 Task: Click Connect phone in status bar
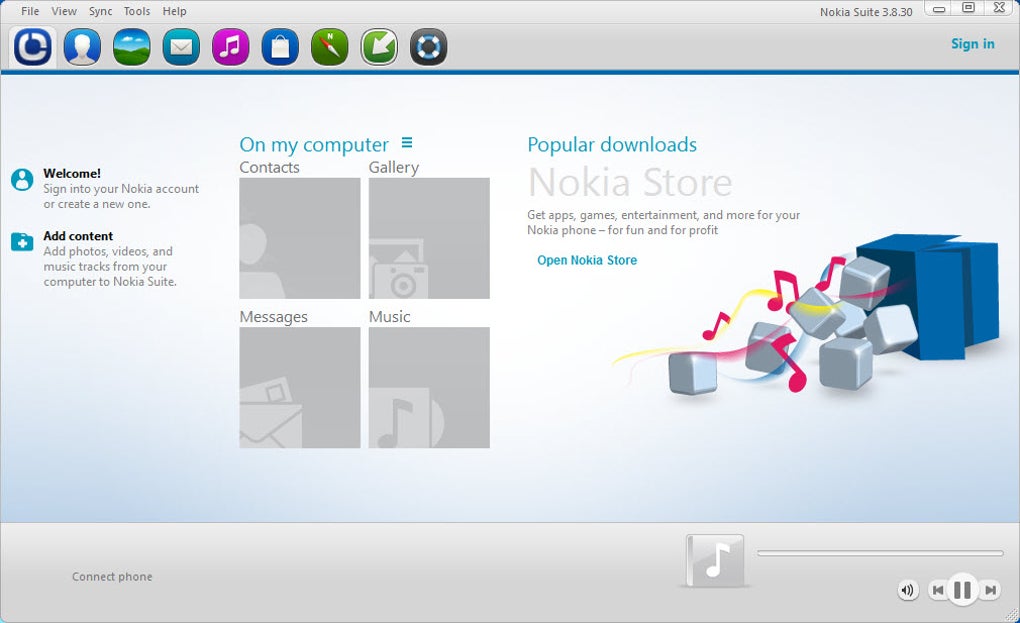tap(112, 576)
